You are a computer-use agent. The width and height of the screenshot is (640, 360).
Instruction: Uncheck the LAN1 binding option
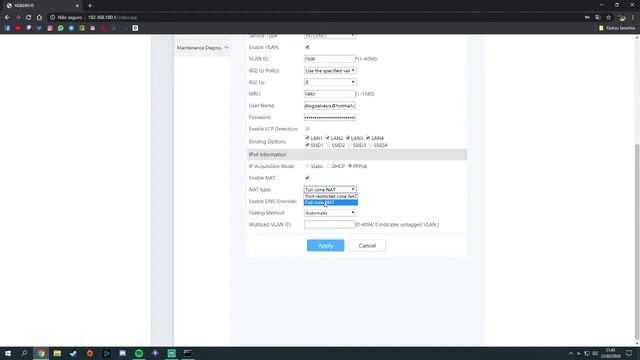coord(307,138)
